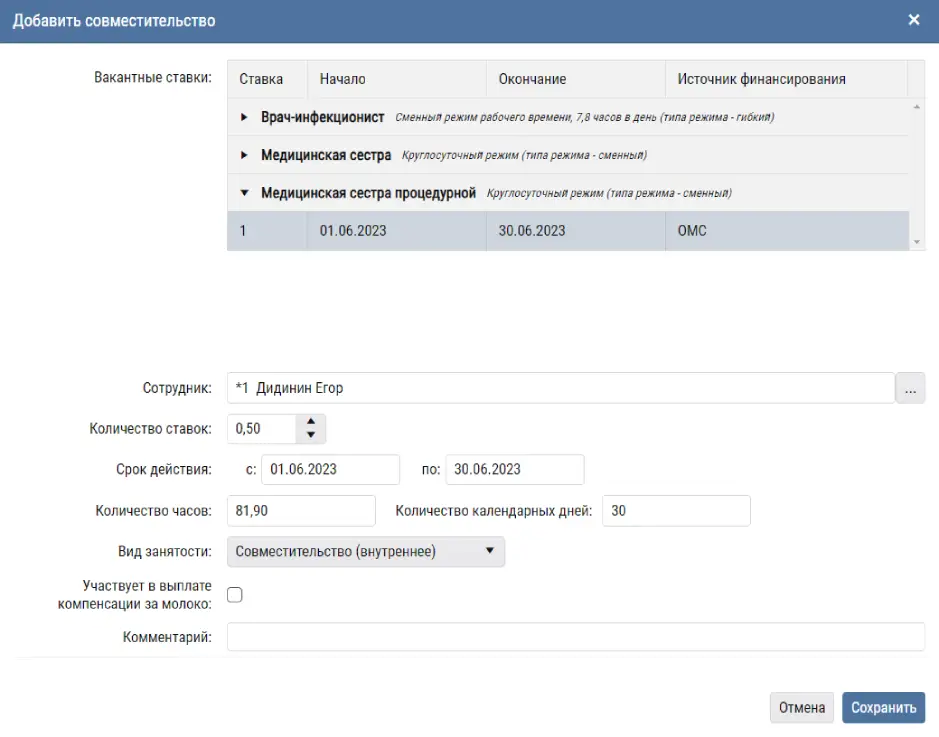The image size is (939, 737).
Task: Focus the Количество часов field
Action: [x=301, y=510]
